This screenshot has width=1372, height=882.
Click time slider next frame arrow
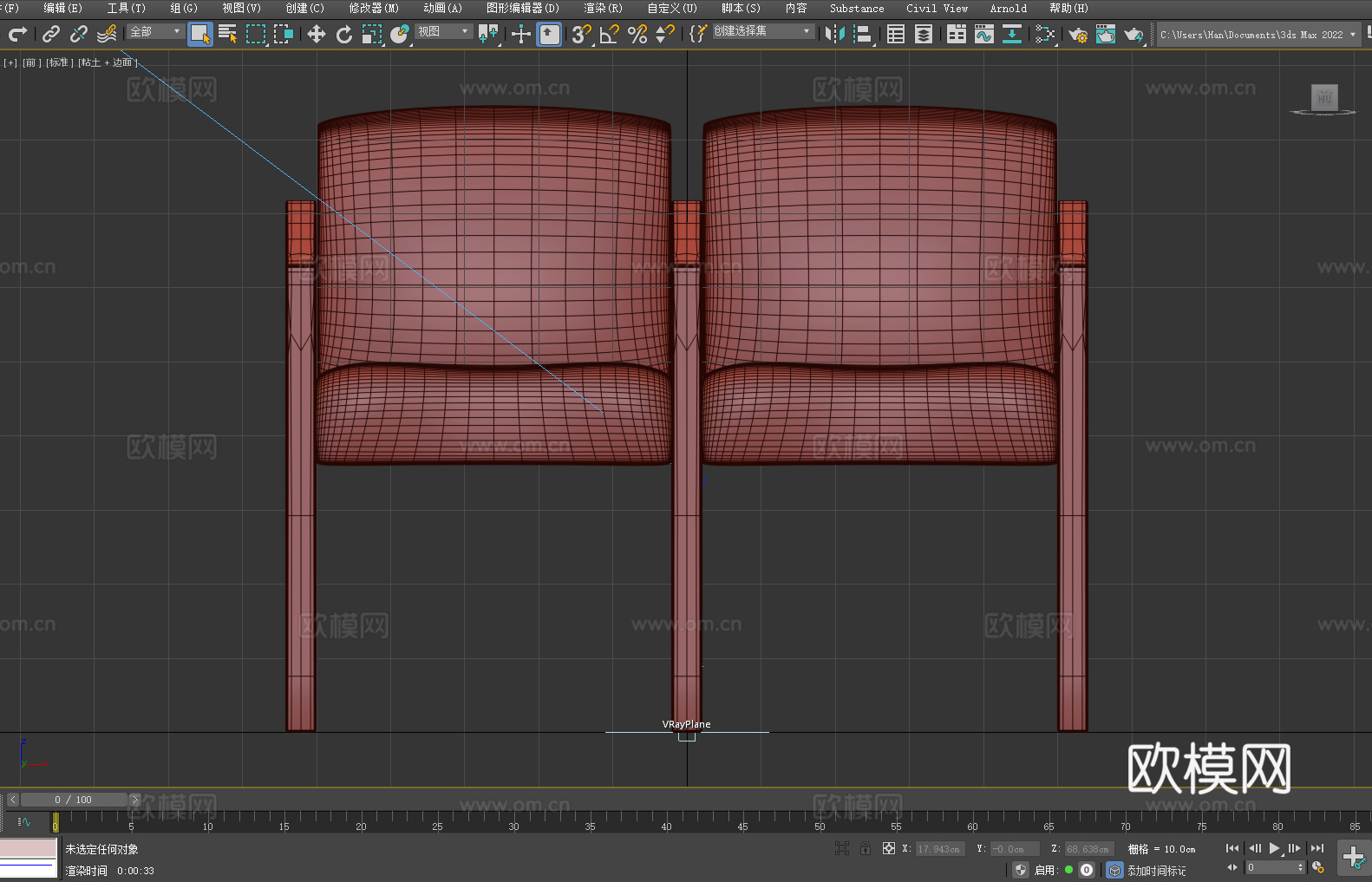point(134,800)
